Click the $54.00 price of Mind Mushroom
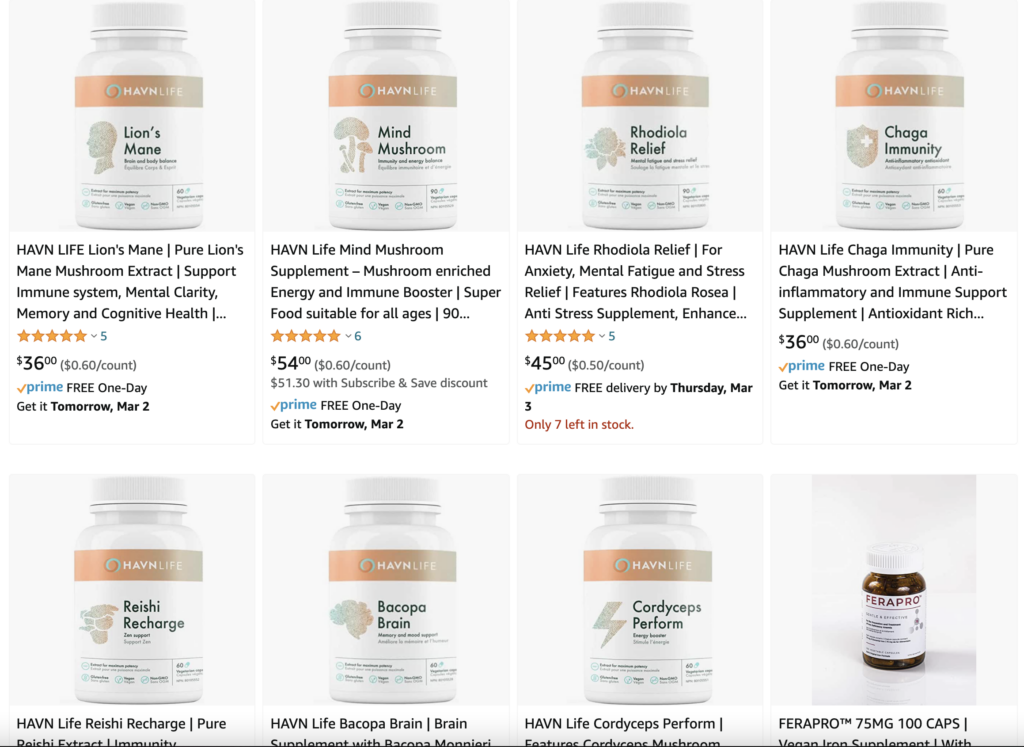The height and width of the screenshot is (747, 1024). point(291,363)
